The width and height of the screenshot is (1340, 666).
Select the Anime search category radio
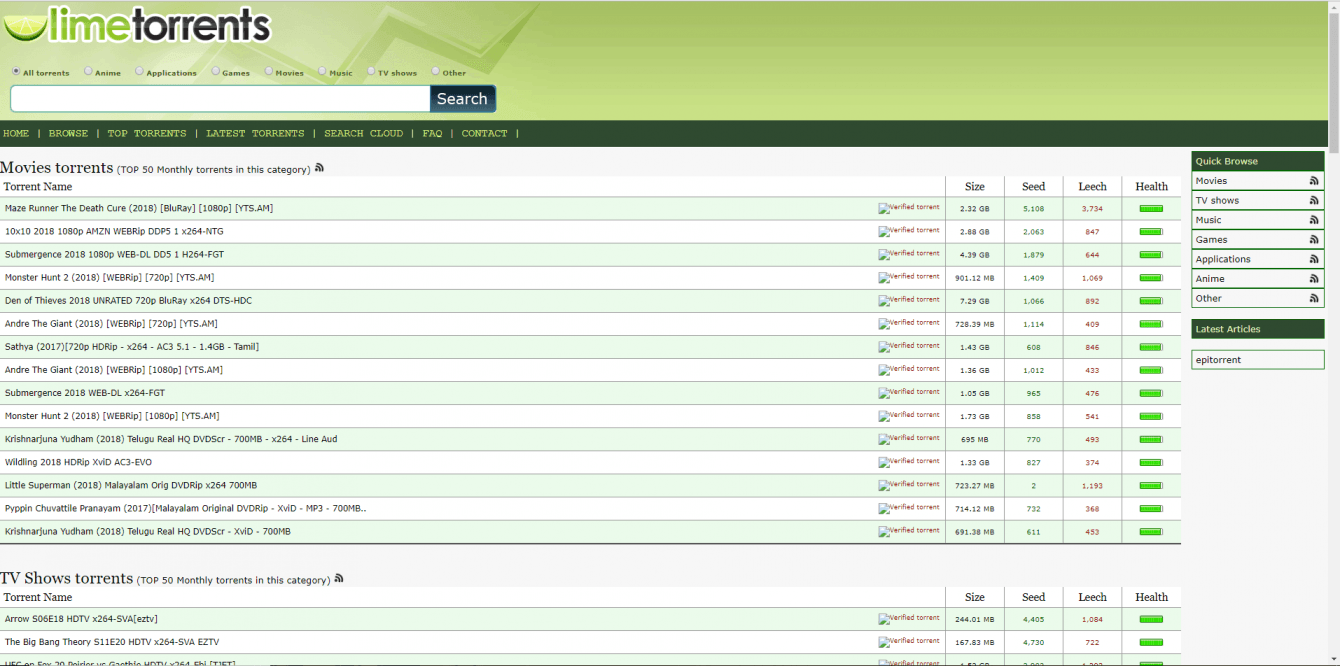(x=88, y=72)
